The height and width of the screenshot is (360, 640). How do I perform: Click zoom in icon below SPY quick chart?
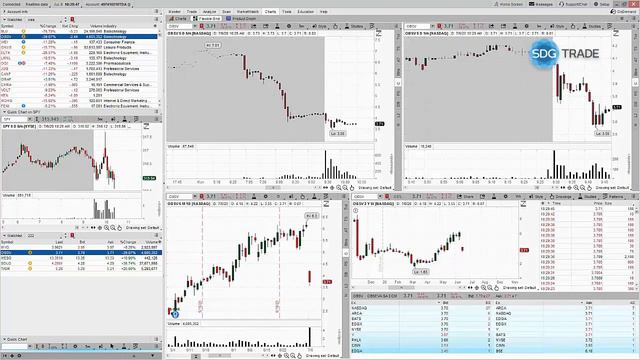pyautogui.click(x=107, y=228)
